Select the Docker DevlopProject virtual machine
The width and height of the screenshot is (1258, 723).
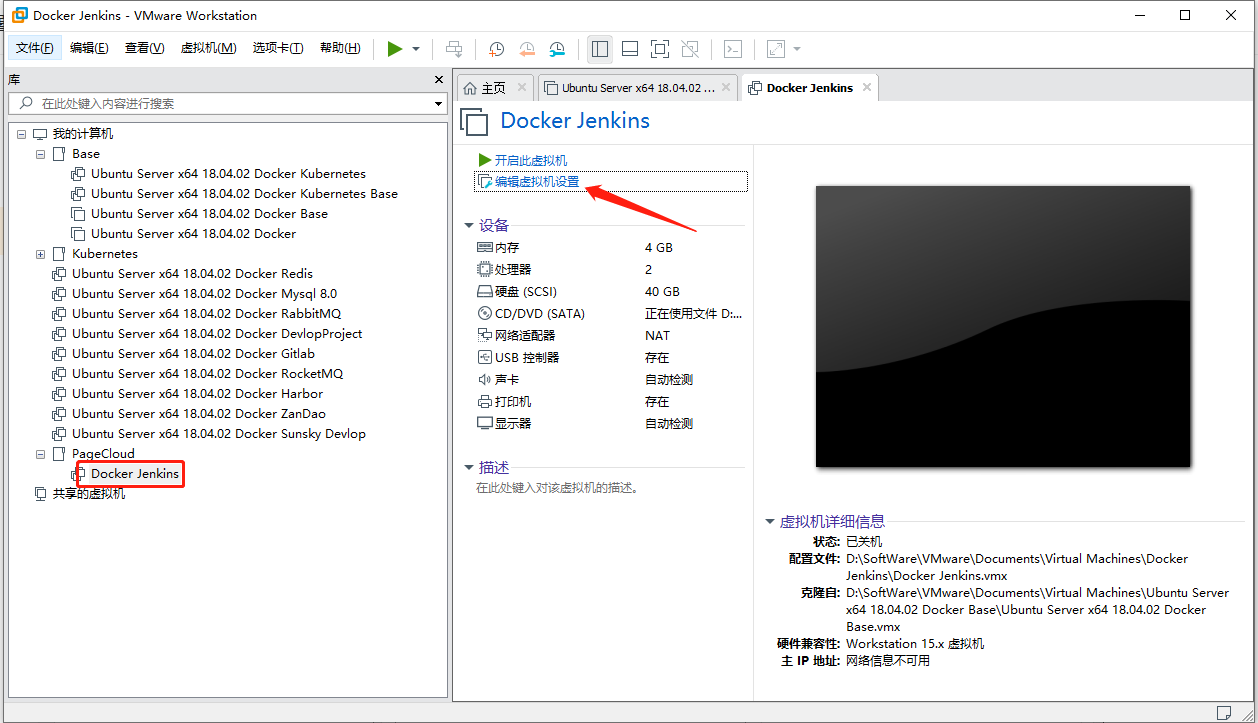217,334
